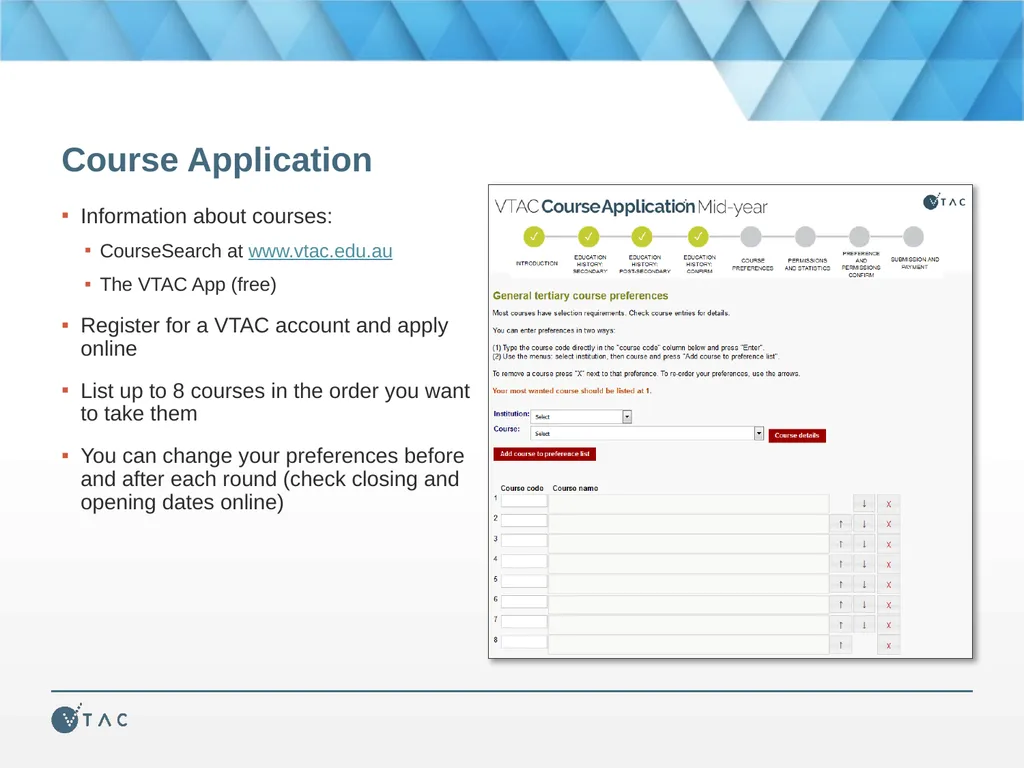Screen dimensions: 1024x768
Task: Click the Course details button
Action: [x=797, y=436]
